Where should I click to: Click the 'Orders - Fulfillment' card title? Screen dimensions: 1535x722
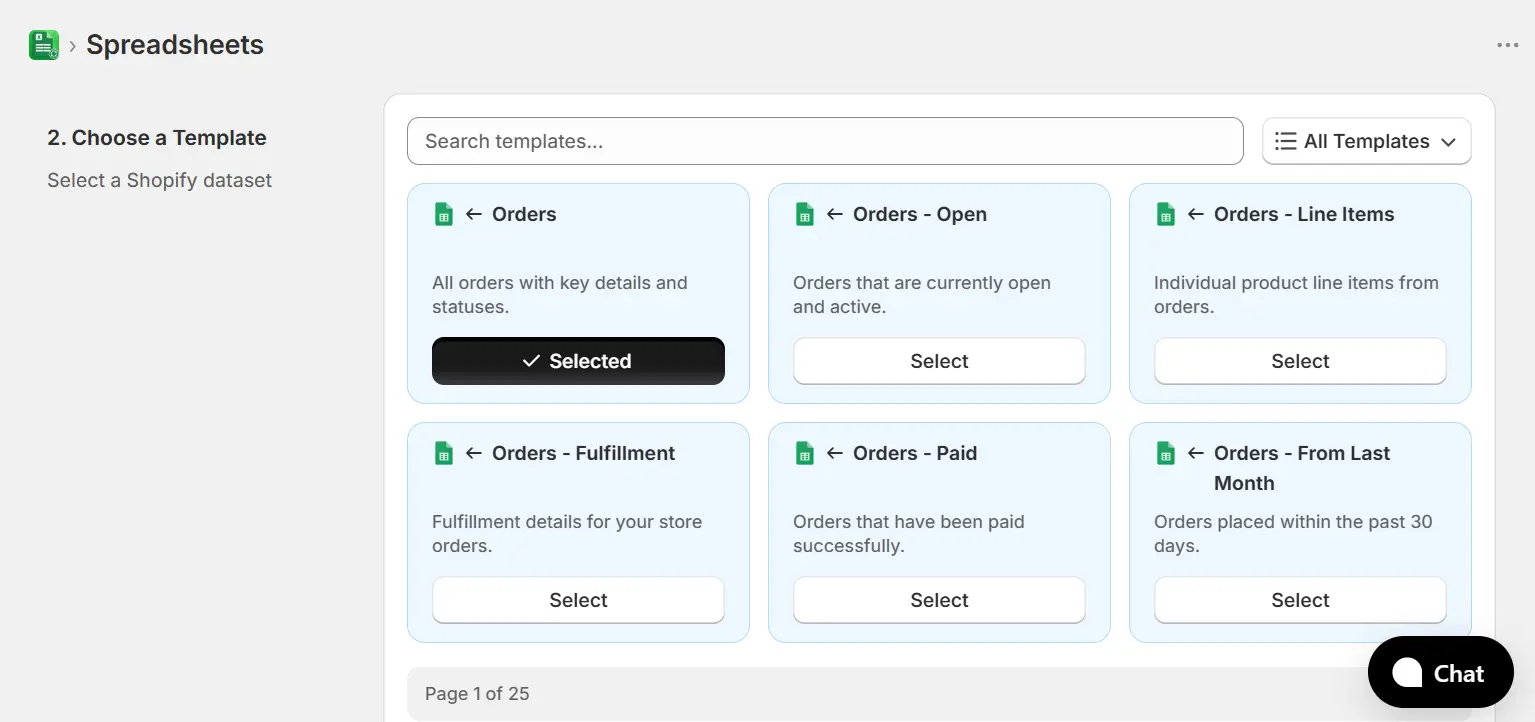point(584,453)
